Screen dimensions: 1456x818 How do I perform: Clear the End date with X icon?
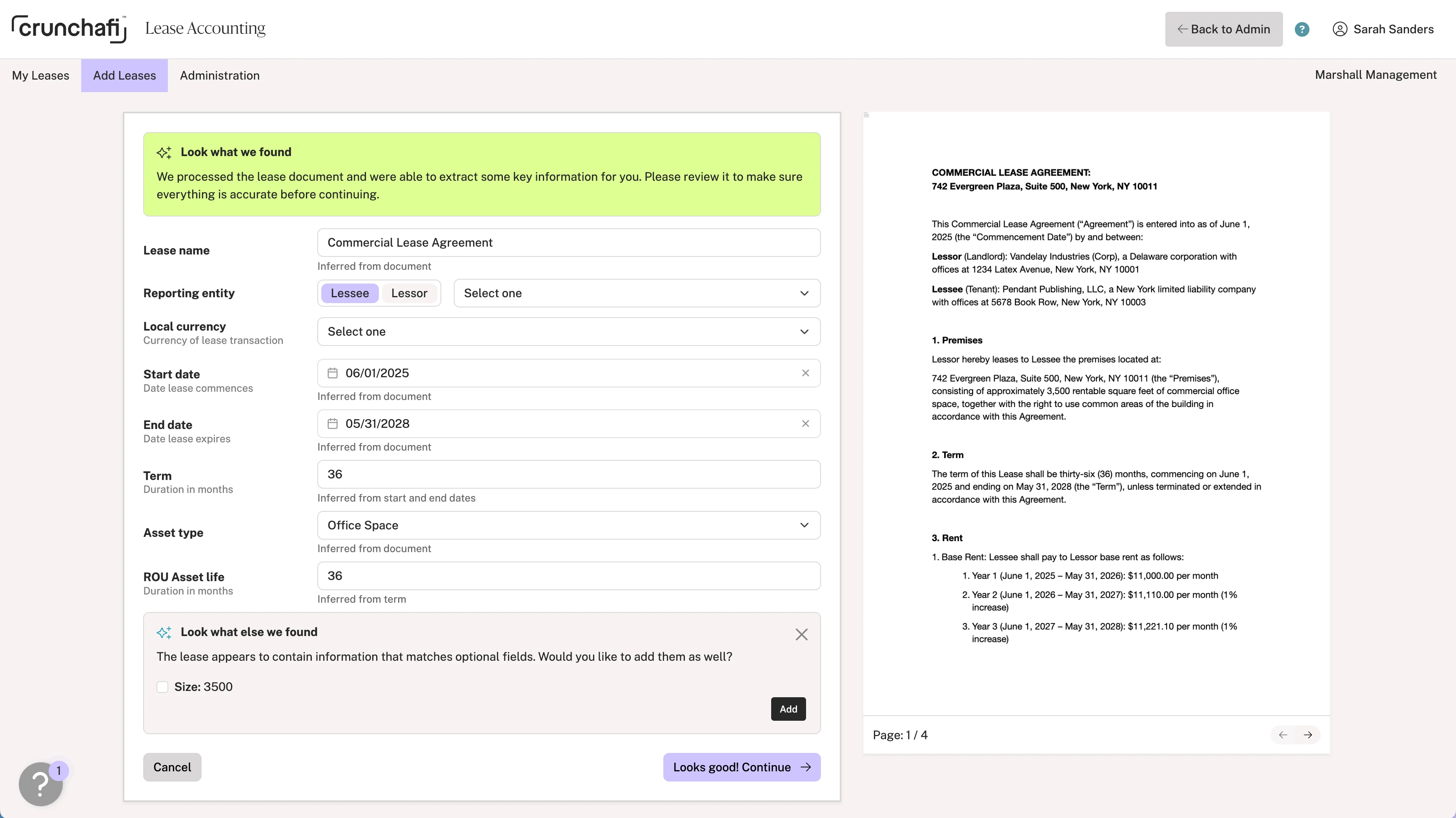805,424
